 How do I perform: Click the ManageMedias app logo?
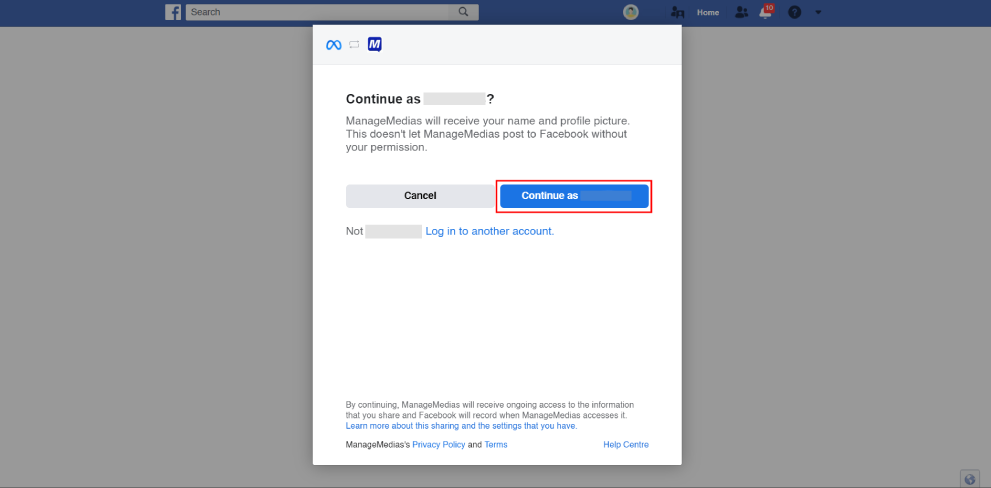coord(375,44)
